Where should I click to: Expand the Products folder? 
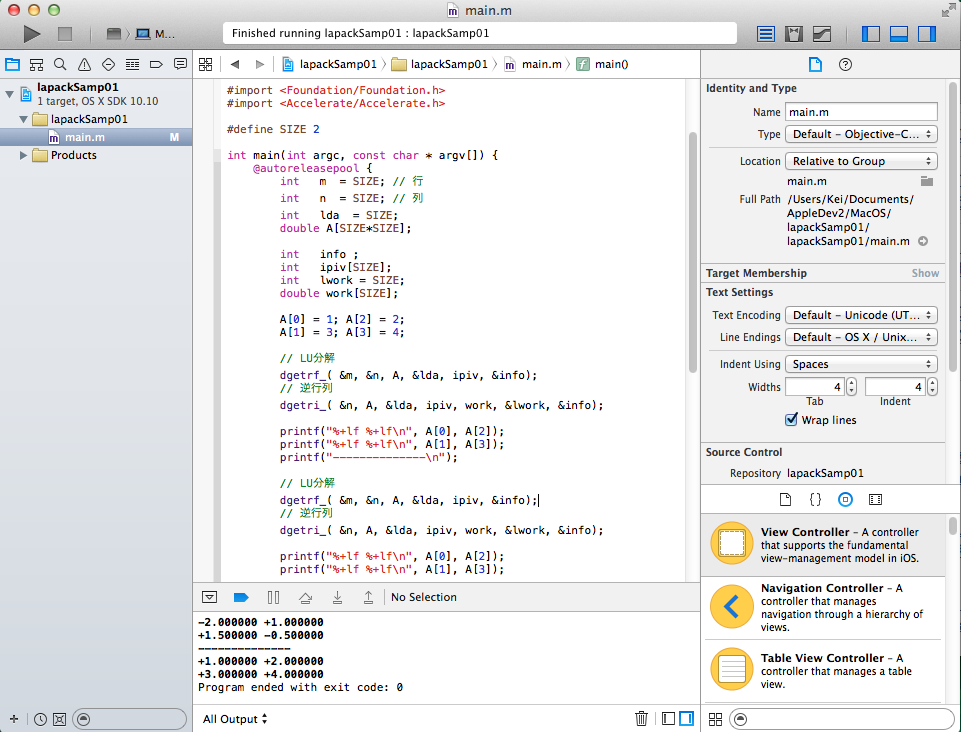[x=25, y=155]
